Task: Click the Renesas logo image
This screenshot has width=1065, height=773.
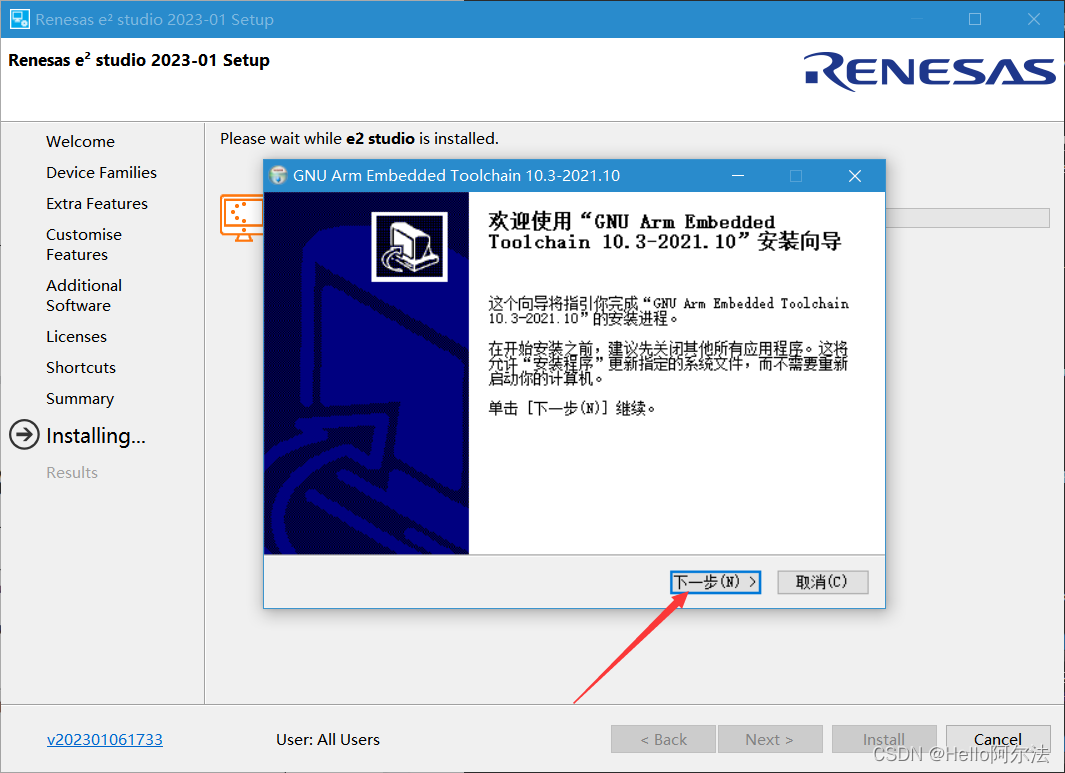Action: coord(929,71)
